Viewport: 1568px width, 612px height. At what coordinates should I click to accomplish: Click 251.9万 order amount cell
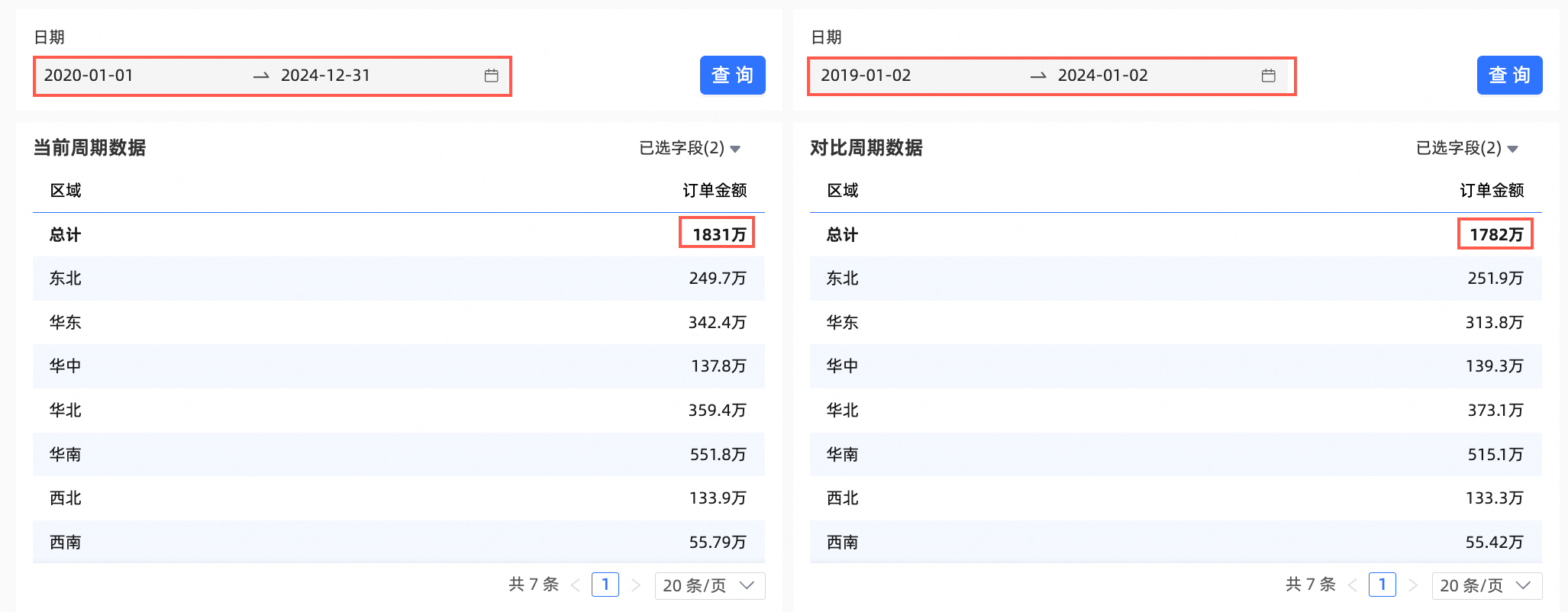tap(1495, 279)
